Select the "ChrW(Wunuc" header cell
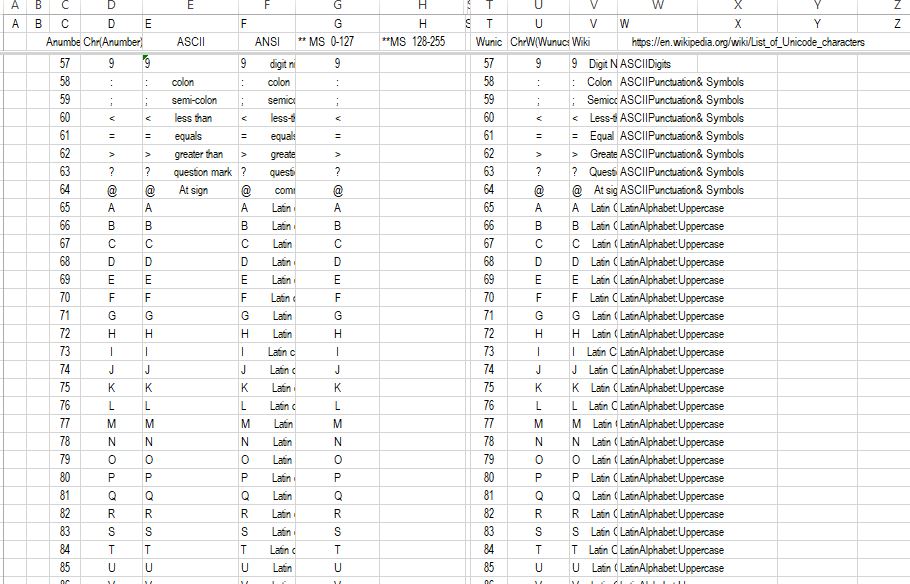The image size is (910, 584). click(x=539, y=42)
